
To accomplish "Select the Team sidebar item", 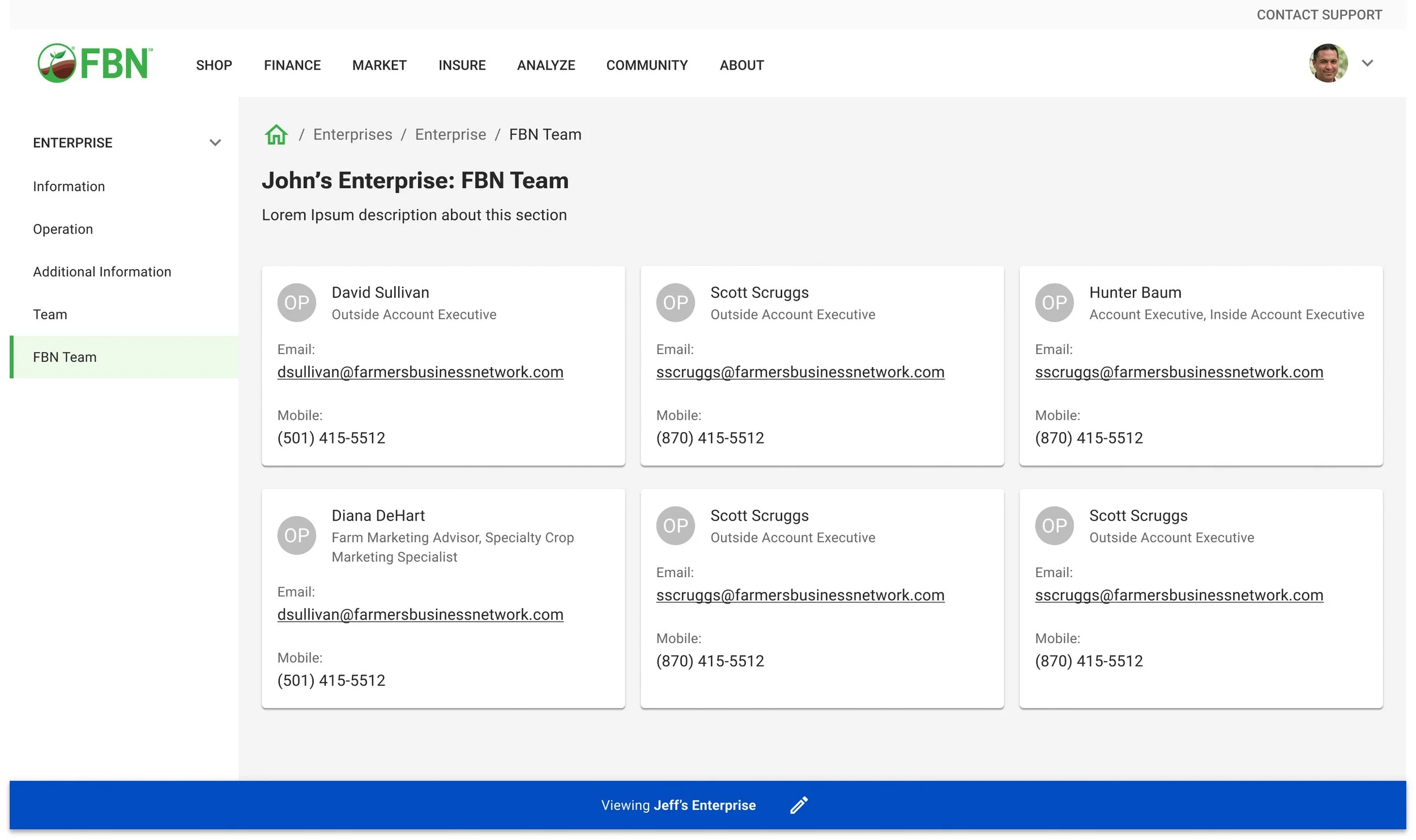I will (50, 314).
